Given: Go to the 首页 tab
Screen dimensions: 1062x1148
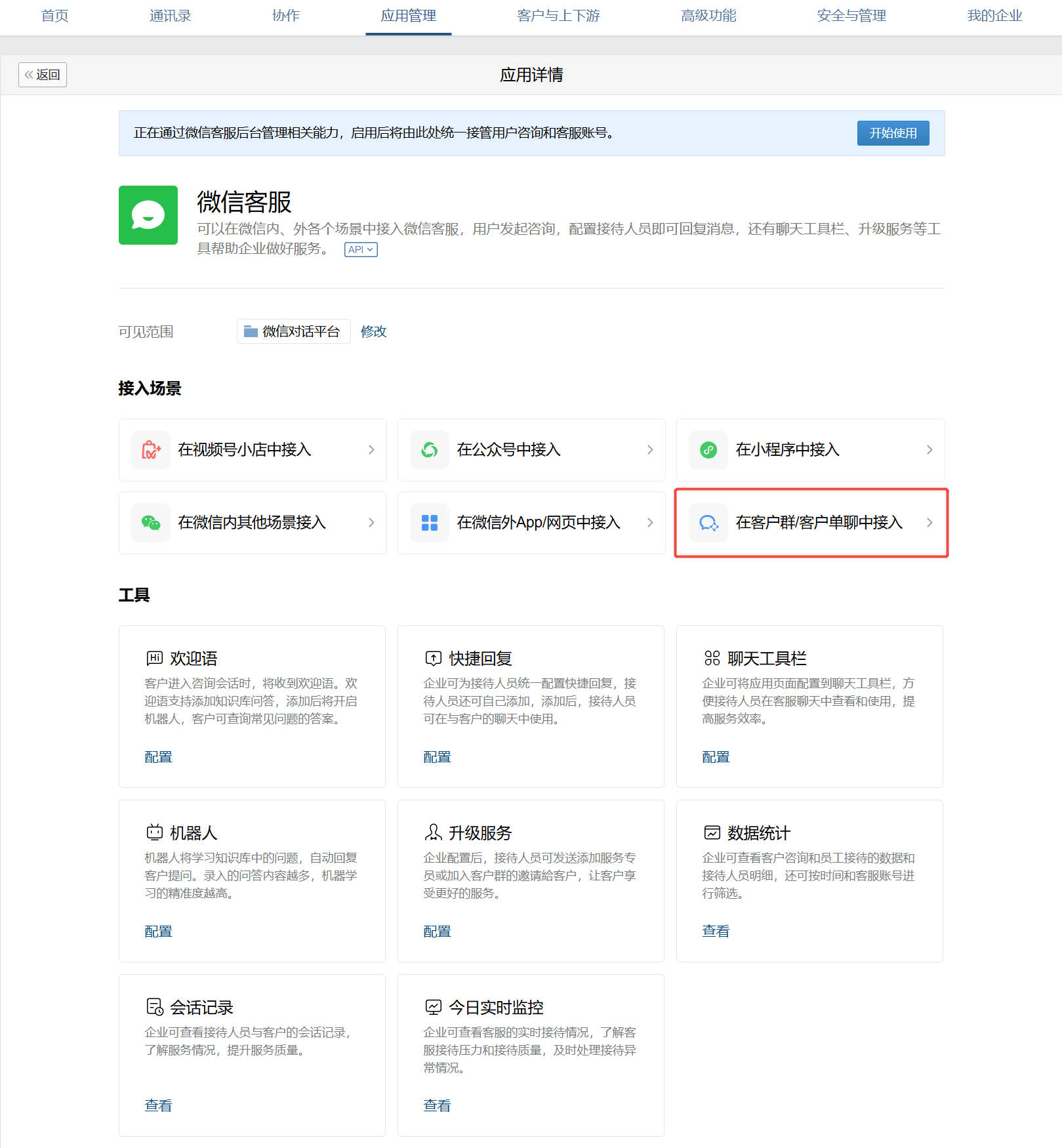Looking at the screenshot, I should [x=55, y=16].
